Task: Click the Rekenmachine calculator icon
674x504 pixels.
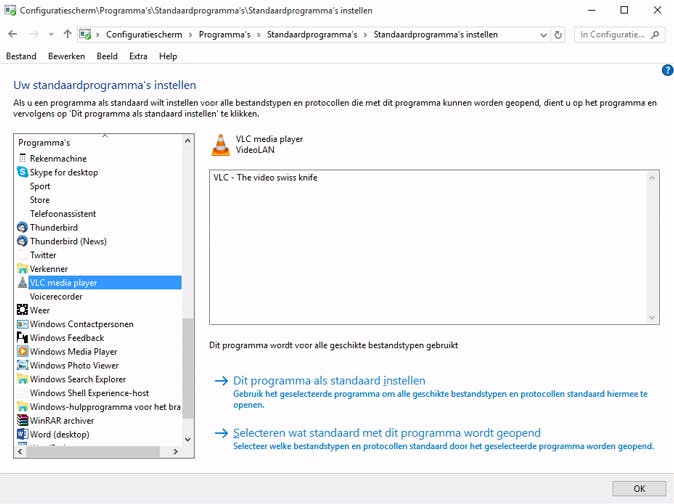Action: [22, 159]
